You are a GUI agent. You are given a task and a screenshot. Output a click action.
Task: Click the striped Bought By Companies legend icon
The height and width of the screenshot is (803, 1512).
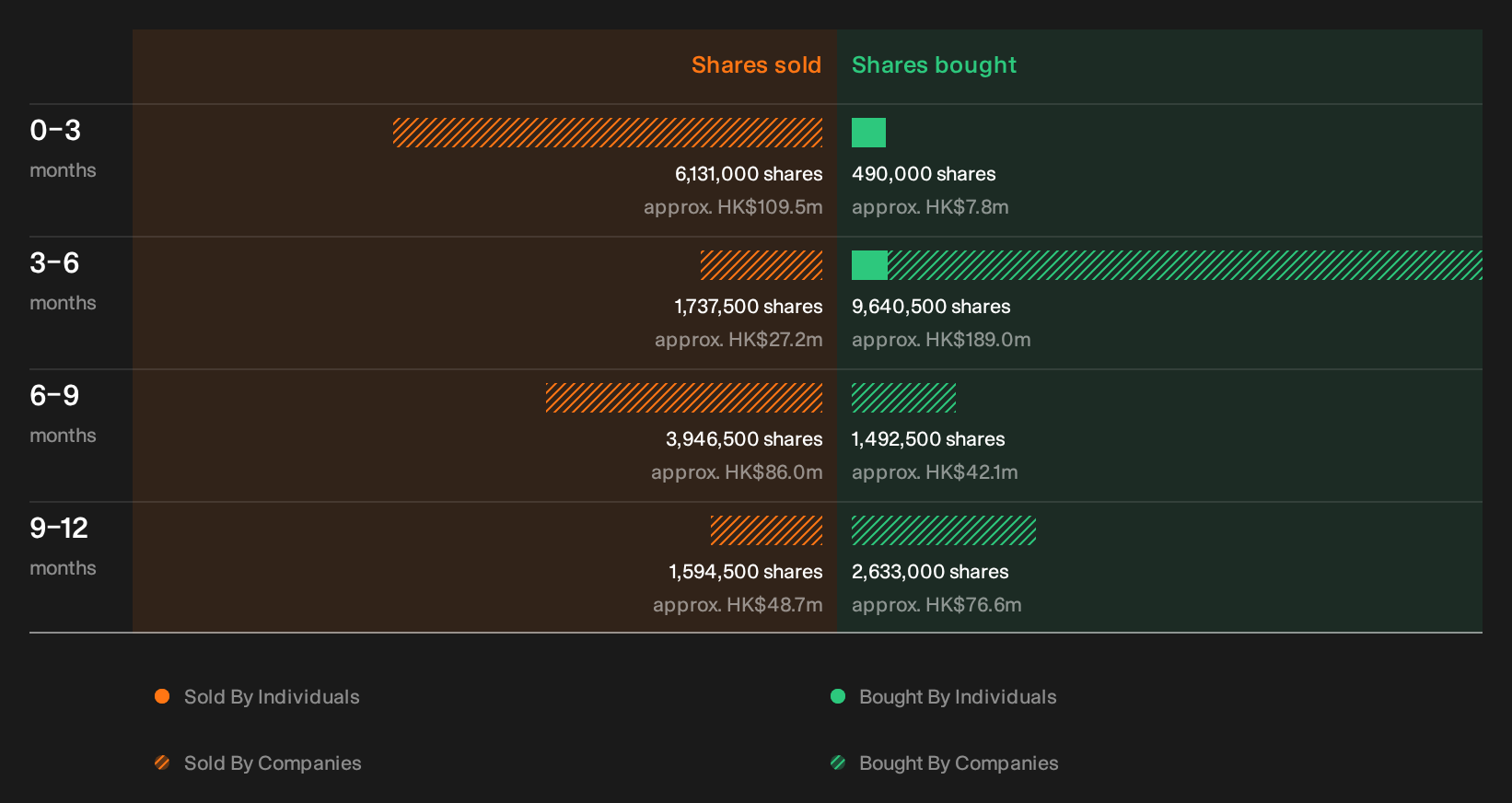(x=838, y=762)
